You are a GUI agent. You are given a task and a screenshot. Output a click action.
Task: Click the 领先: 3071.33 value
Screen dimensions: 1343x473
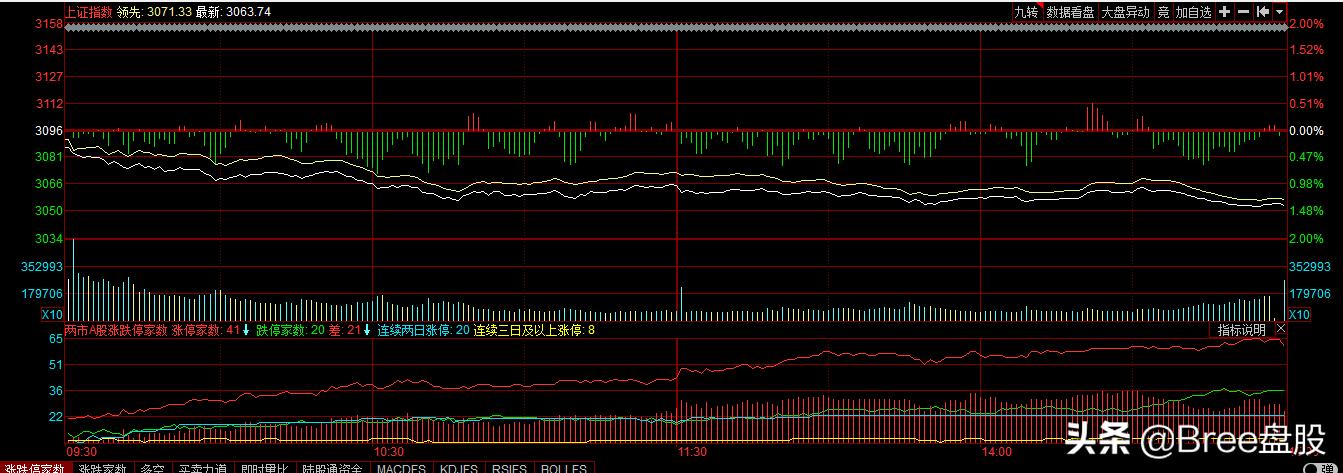pos(153,12)
